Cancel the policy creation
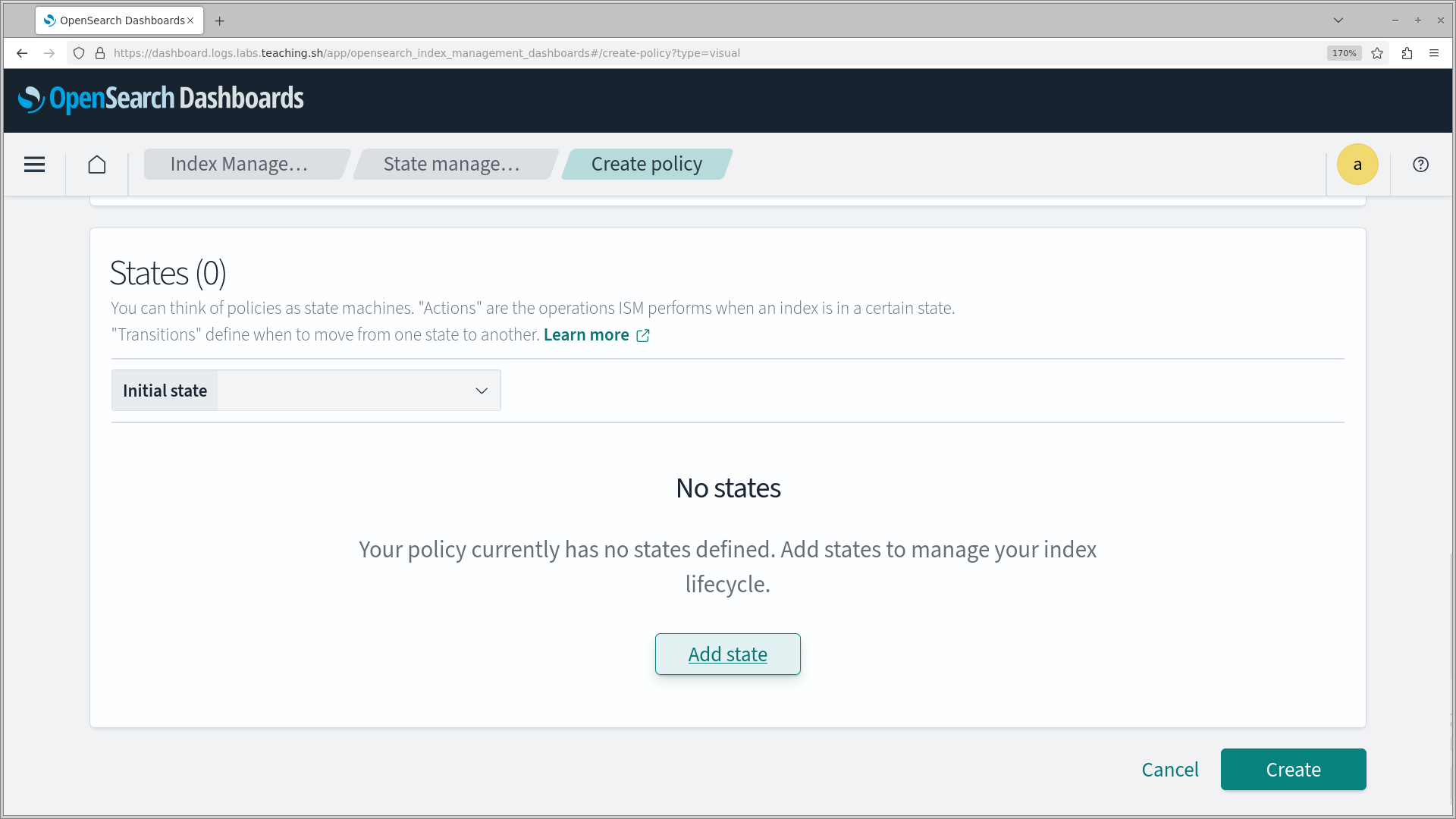Screen dimensions: 1456x819 click(1170, 770)
